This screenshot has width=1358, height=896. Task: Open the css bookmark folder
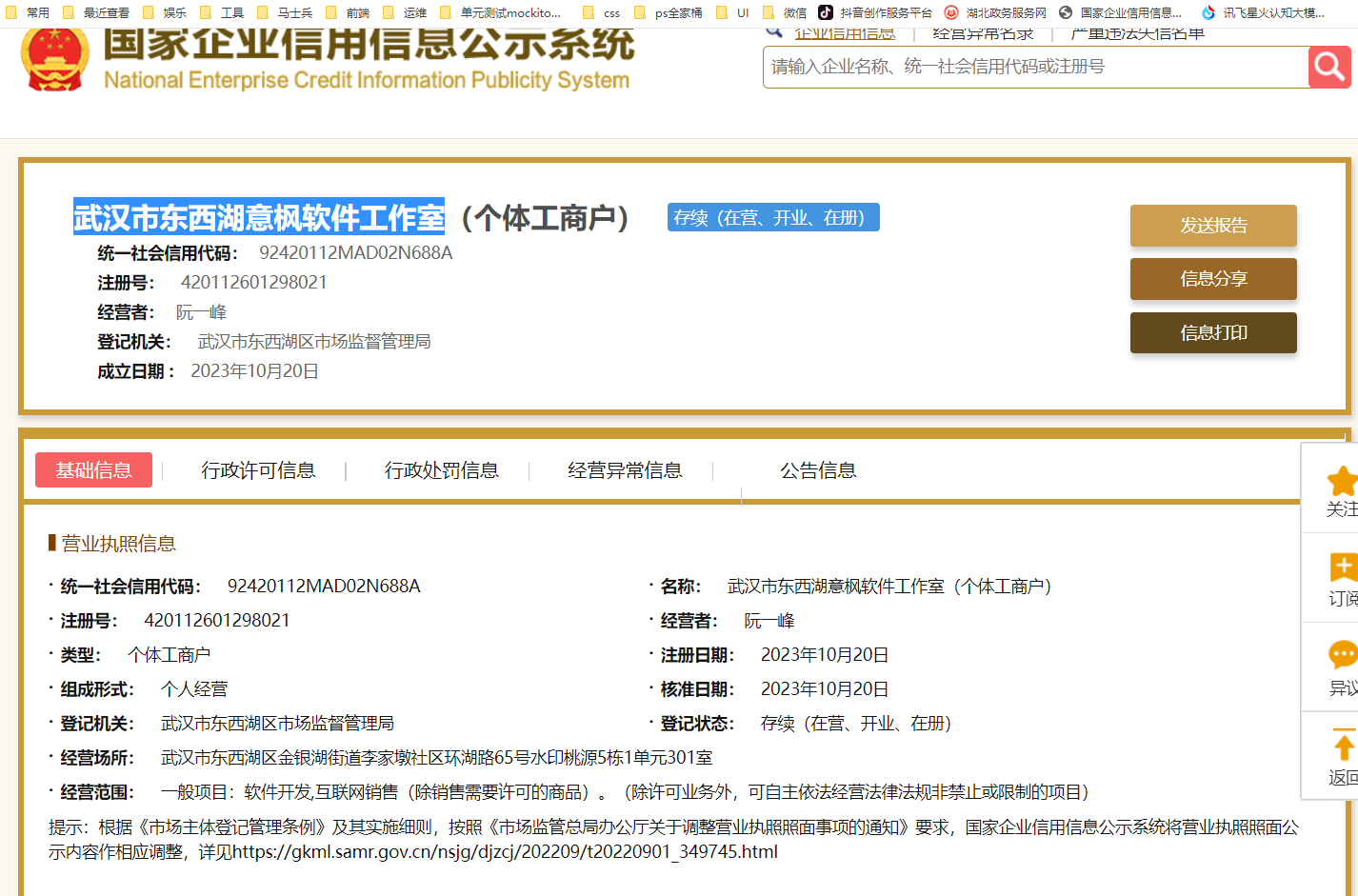click(x=601, y=12)
